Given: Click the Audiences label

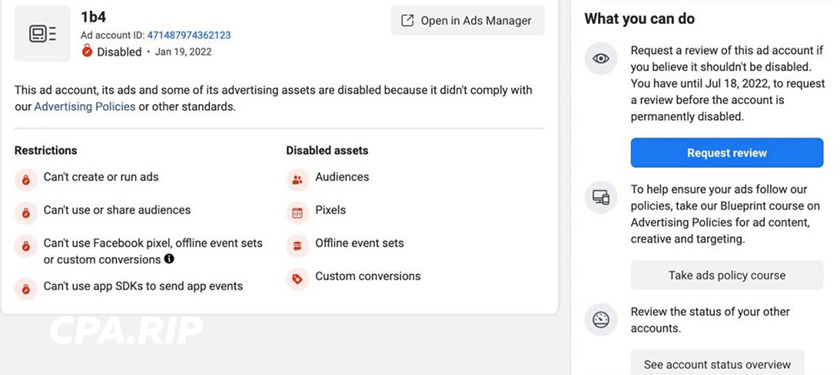Looking at the screenshot, I should (342, 177).
